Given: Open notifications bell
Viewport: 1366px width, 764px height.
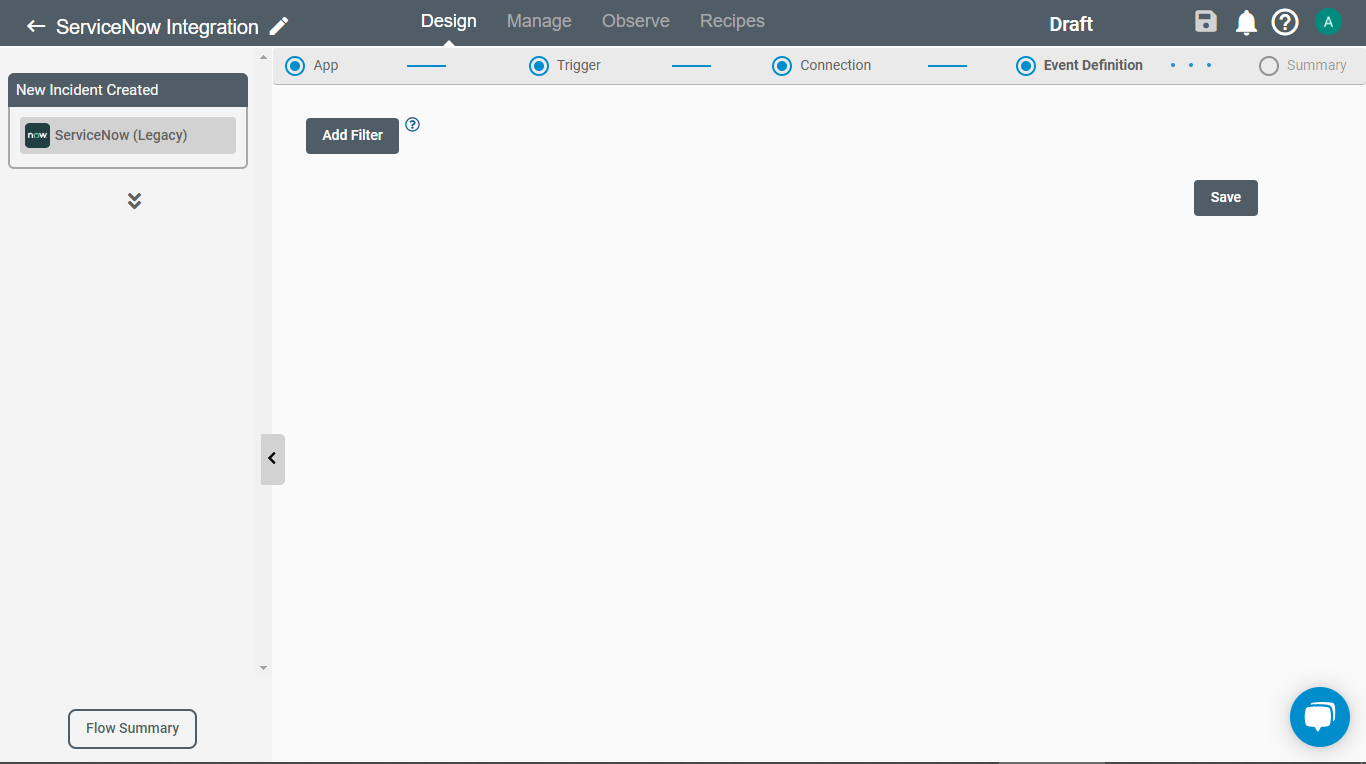Looking at the screenshot, I should point(1246,23).
